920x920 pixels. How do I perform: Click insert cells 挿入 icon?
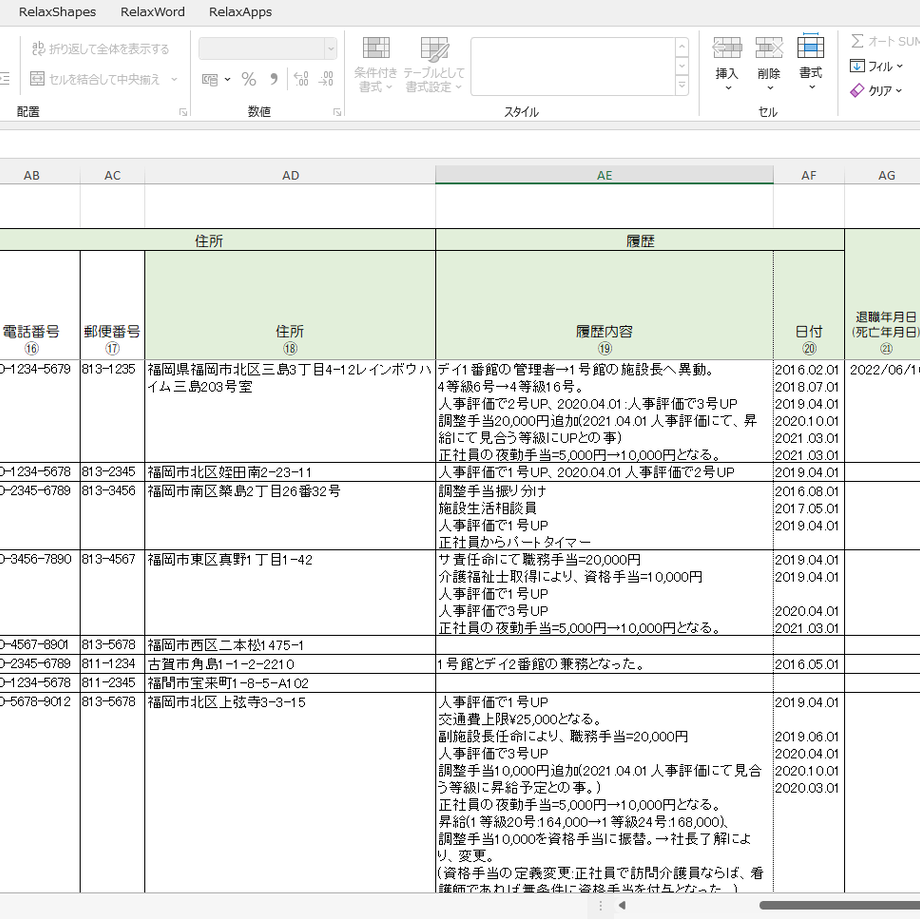[x=727, y=47]
